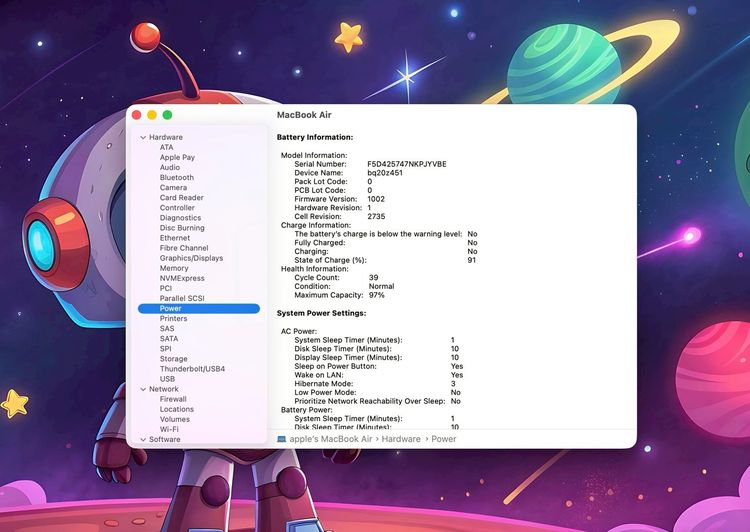Viewport: 750px width, 532px height.
Task: Click Hardware in the bottom path bar
Action: pyautogui.click(x=400, y=439)
